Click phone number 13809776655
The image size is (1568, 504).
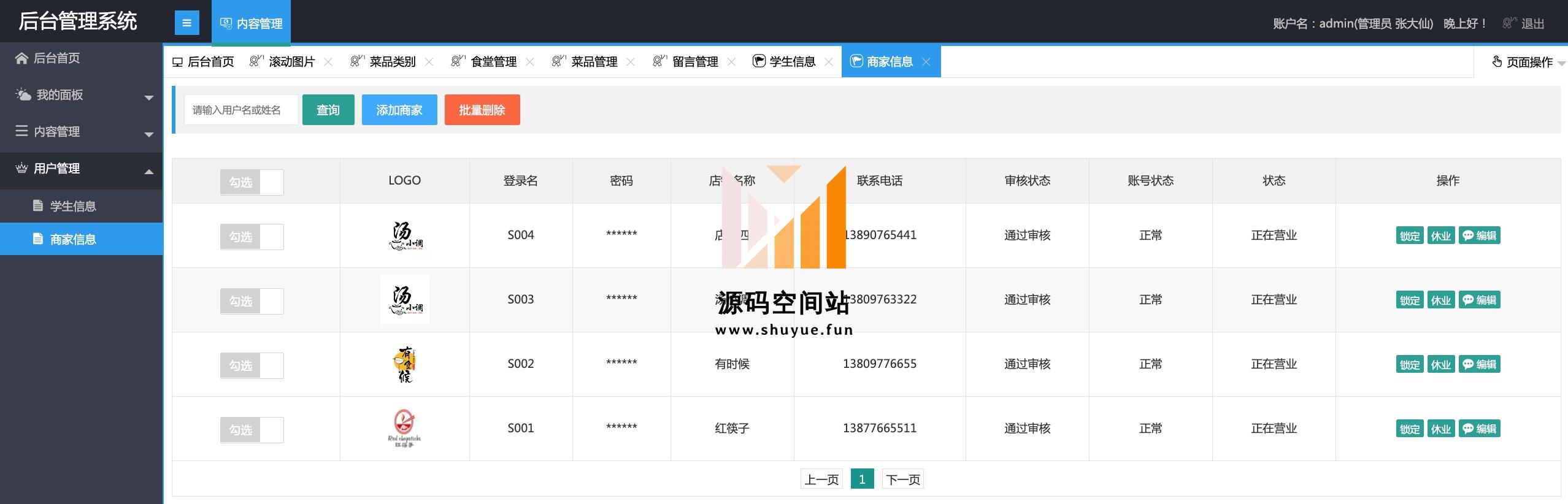(x=880, y=364)
